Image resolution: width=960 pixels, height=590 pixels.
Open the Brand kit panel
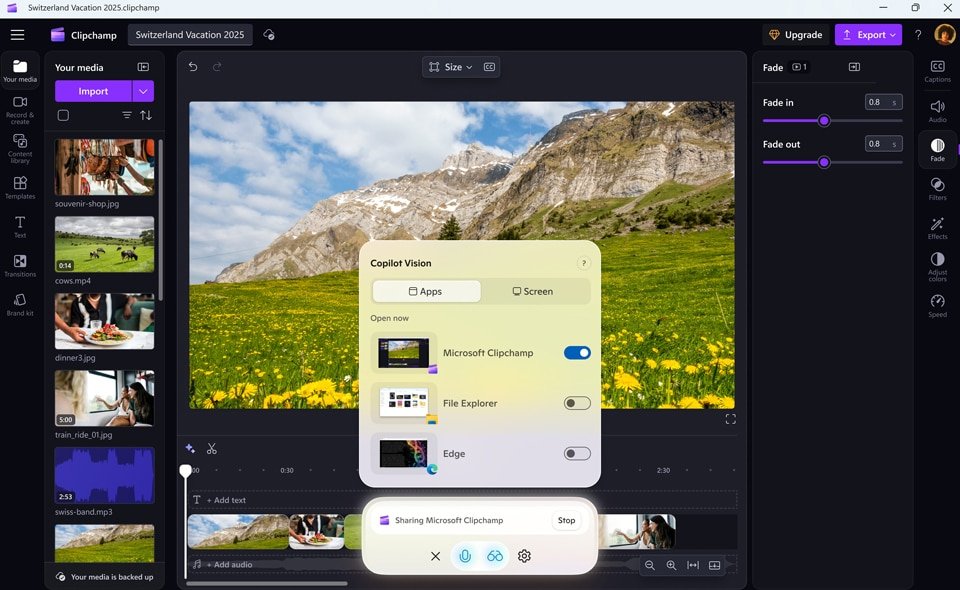click(20, 304)
